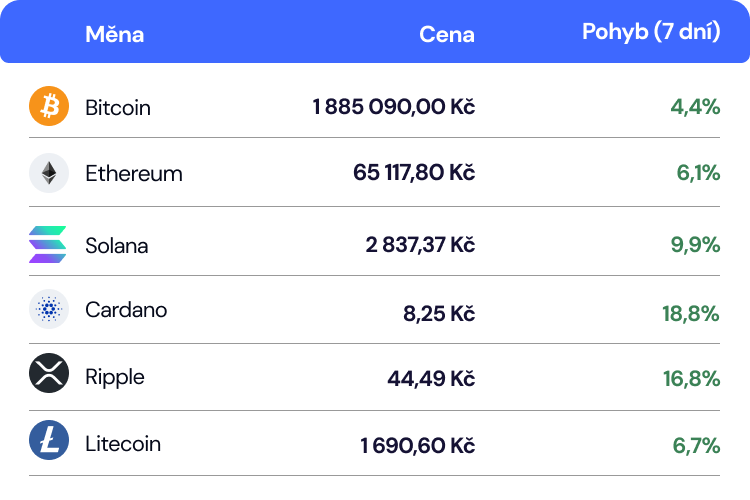The height and width of the screenshot is (500, 750).
Task: Open the Bitcoin currency name
Action: click(118, 107)
